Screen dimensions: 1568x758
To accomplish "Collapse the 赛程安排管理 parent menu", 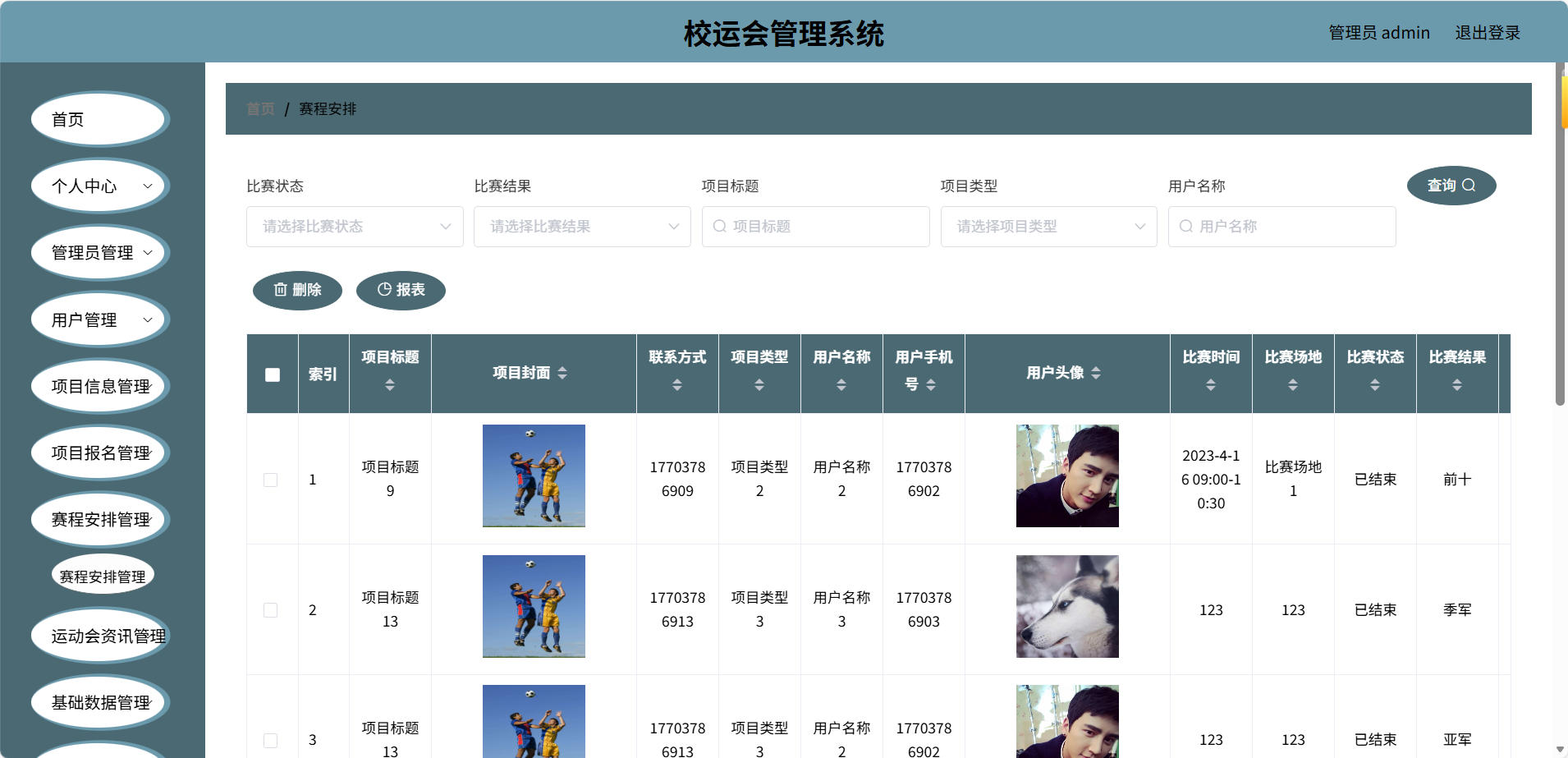I will coord(100,519).
